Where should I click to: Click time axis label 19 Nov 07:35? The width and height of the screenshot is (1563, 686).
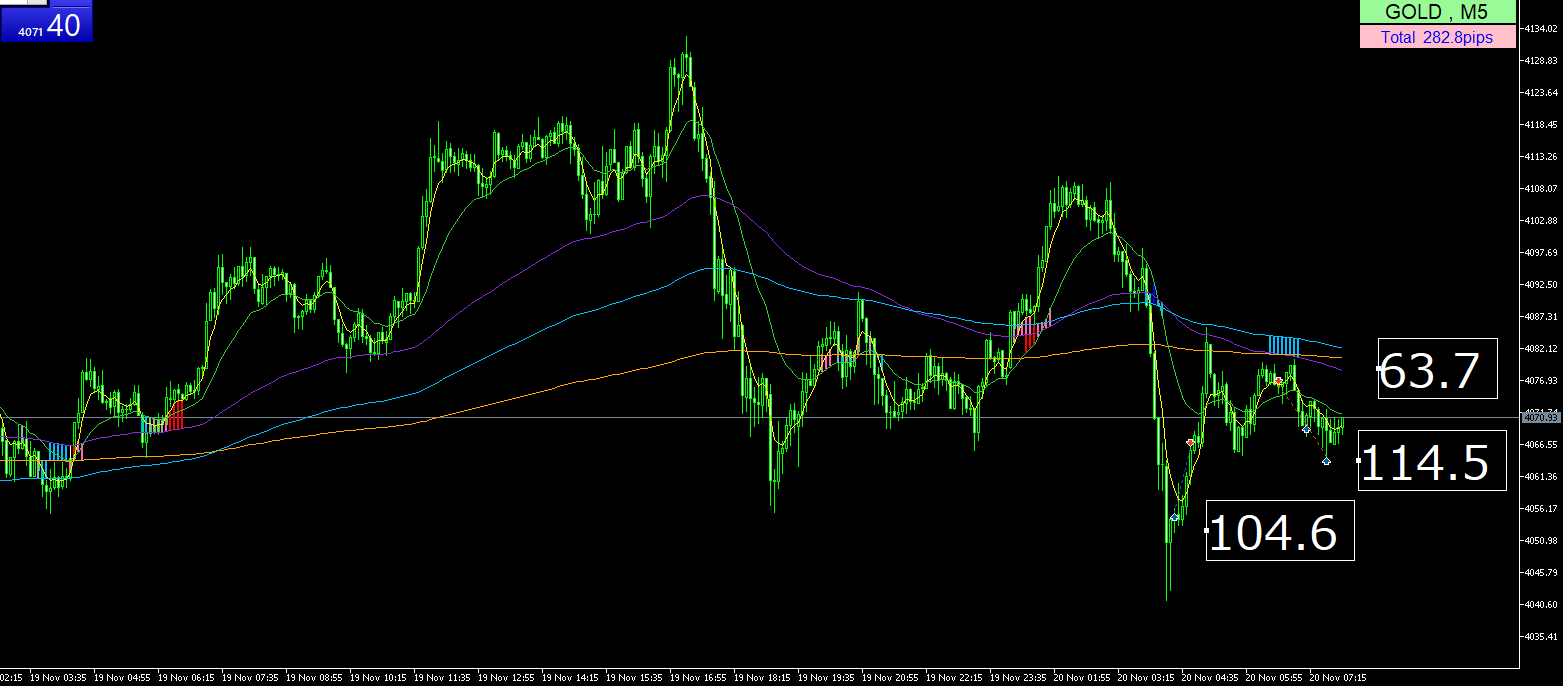(x=250, y=677)
